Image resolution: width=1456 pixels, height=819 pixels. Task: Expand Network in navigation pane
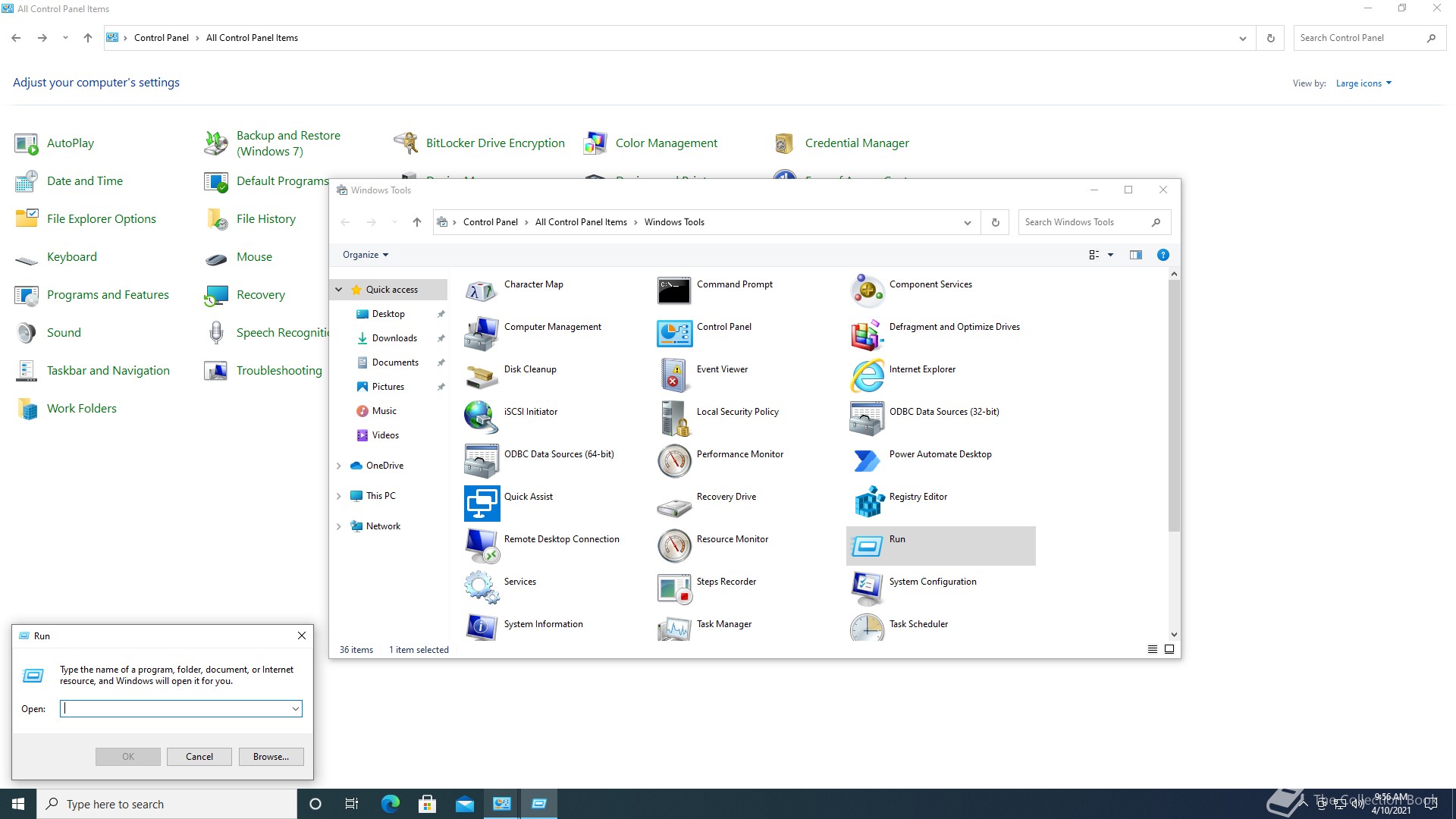pyautogui.click(x=339, y=526)
